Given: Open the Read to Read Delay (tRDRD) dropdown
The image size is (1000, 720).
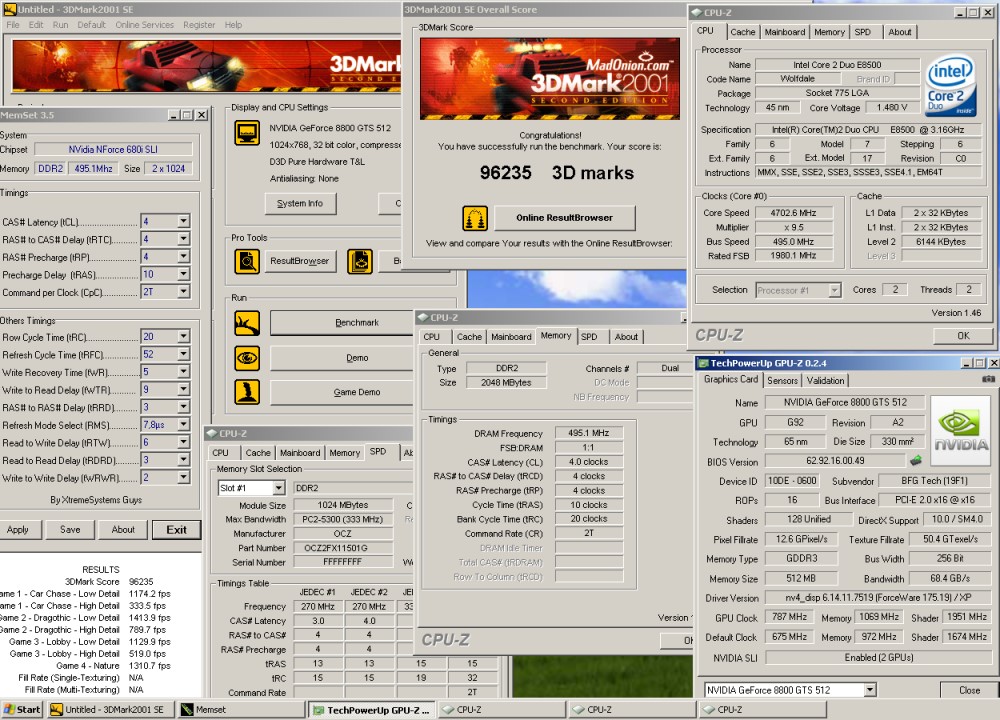Looking at the screenshot, I should pos(183,460).
